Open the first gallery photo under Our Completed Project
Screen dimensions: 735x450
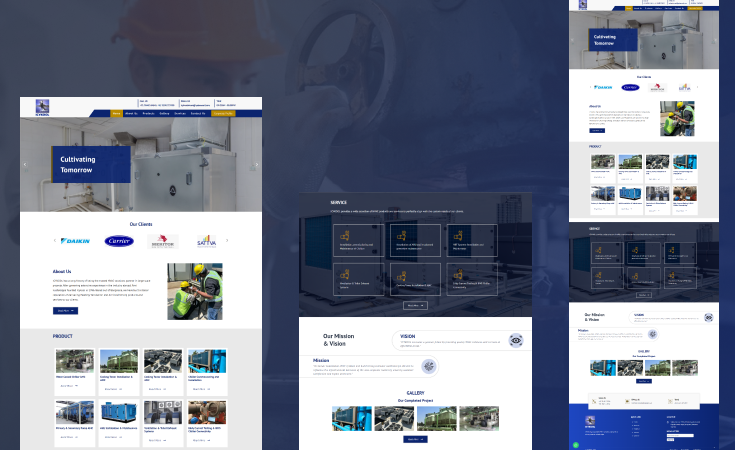tap(352, 418)
